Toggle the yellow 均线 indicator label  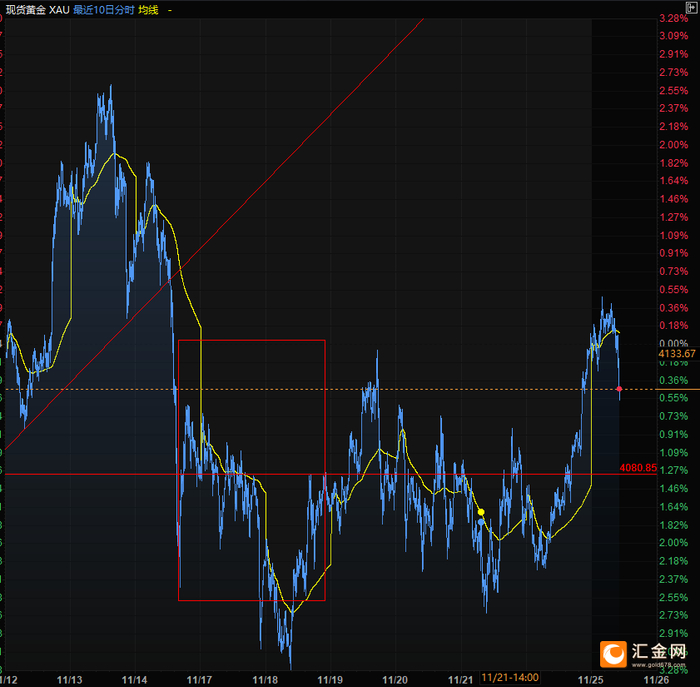coord(148,10)
